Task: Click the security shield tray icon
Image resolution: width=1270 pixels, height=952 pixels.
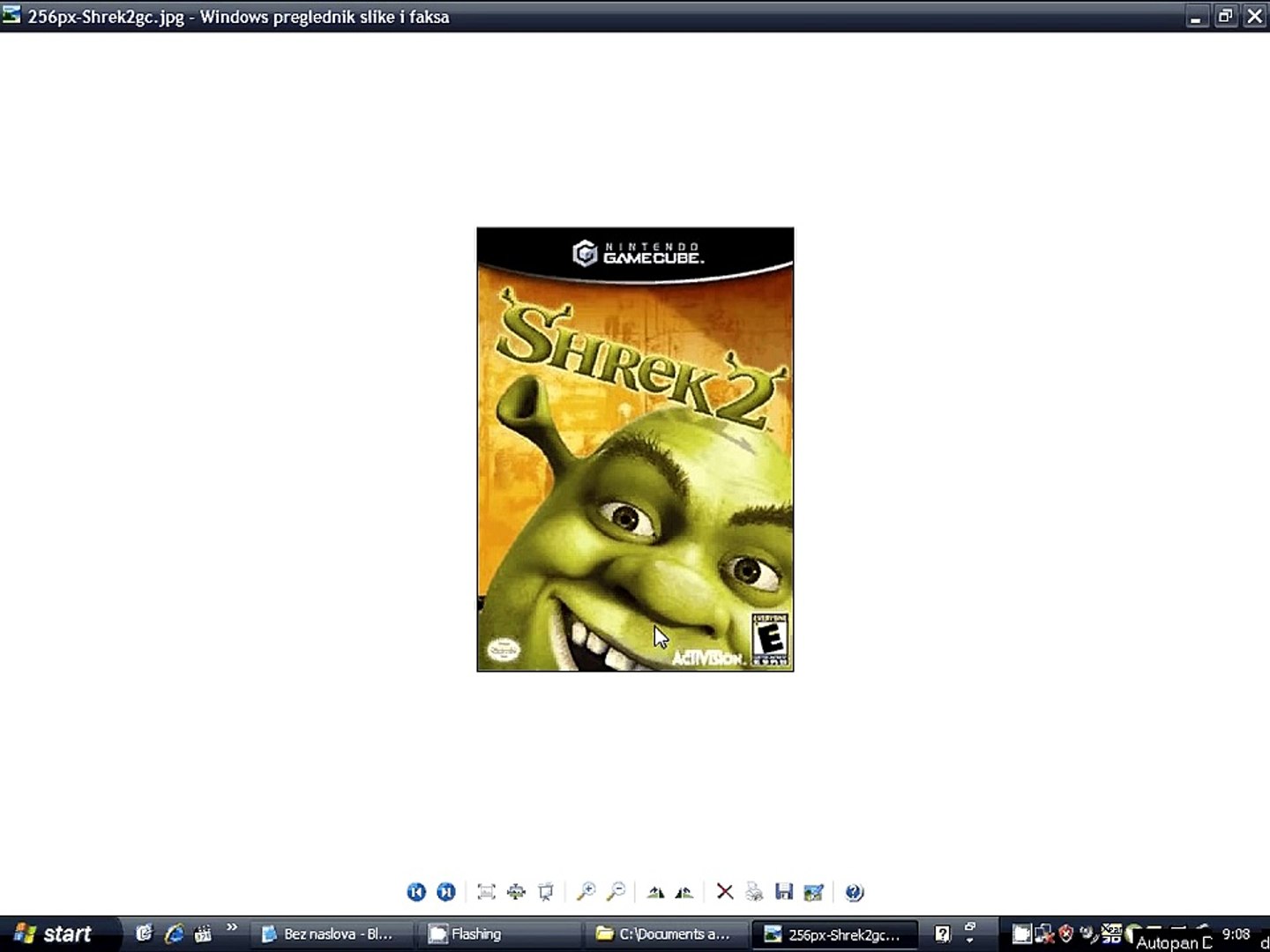Action: point(1065,933)
